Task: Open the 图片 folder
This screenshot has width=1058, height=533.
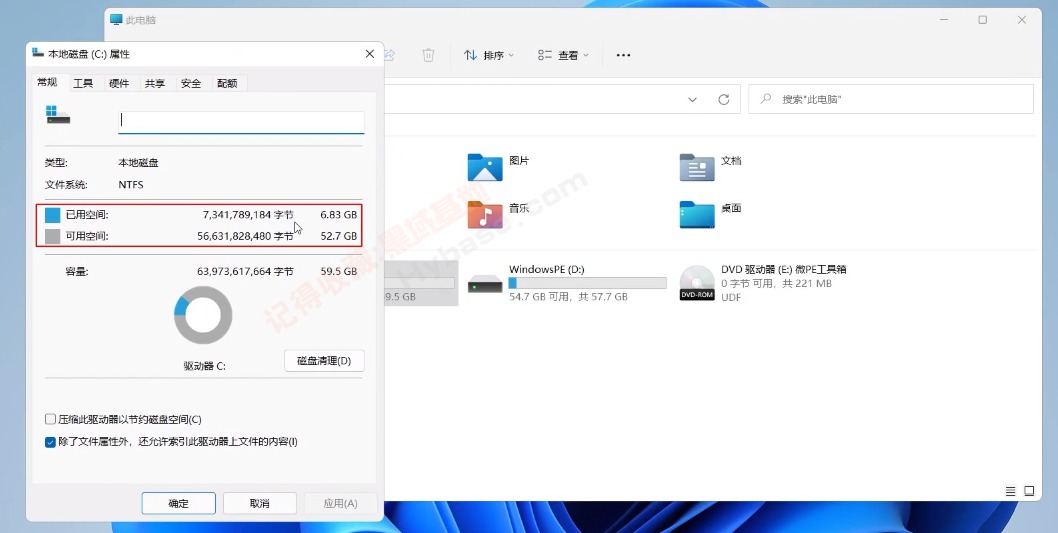Action: click(x=499, y=167)
